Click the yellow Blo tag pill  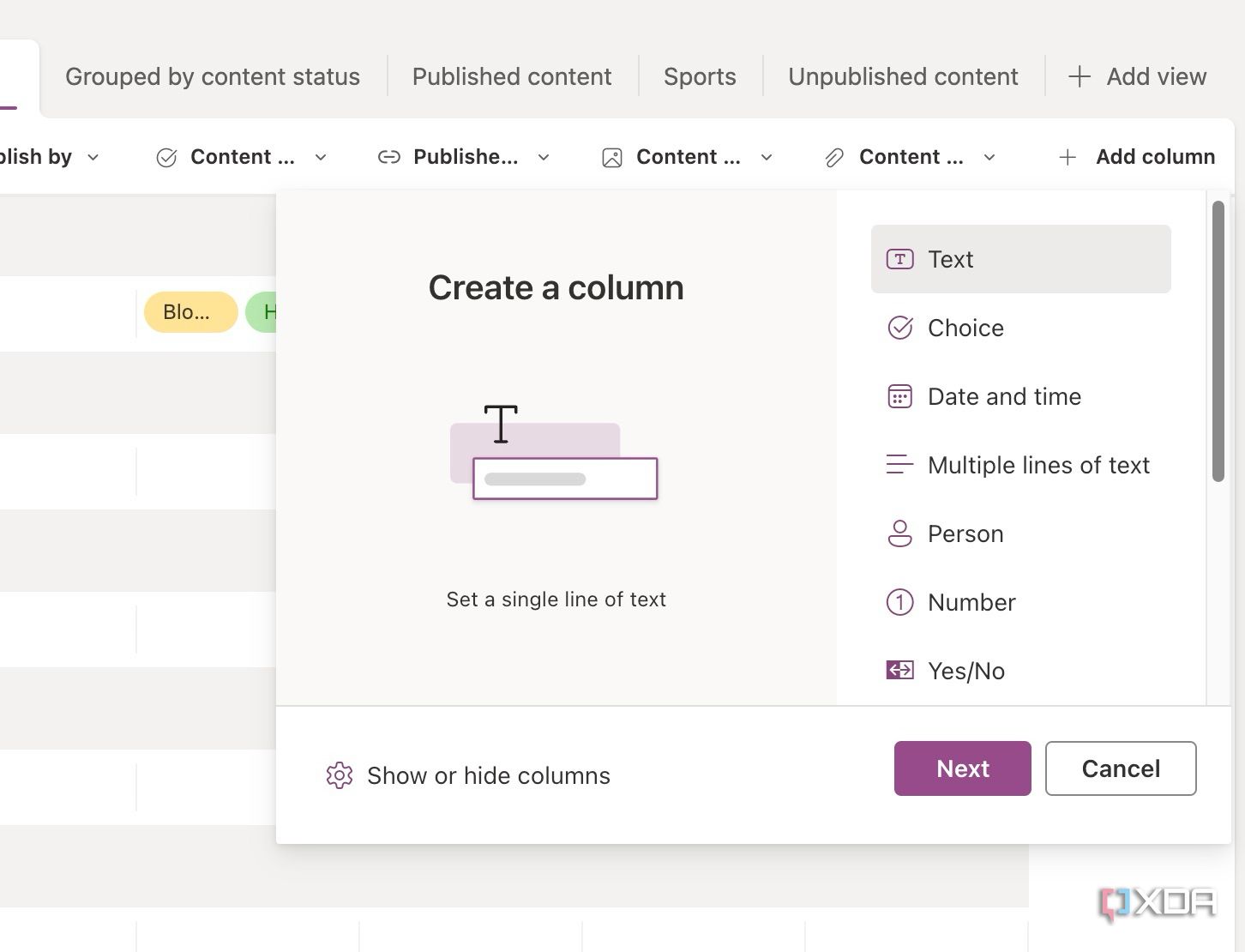tap(189, 312)
